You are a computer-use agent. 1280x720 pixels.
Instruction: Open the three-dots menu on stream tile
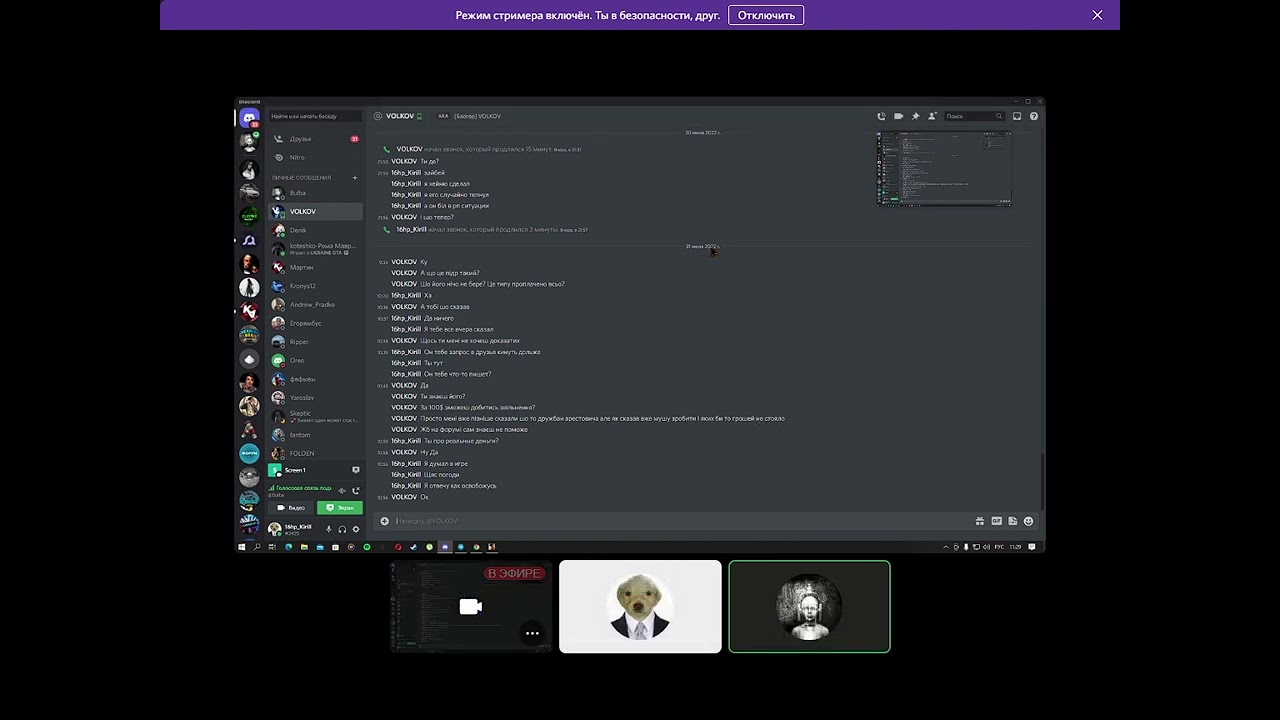[x=532, y=633]
